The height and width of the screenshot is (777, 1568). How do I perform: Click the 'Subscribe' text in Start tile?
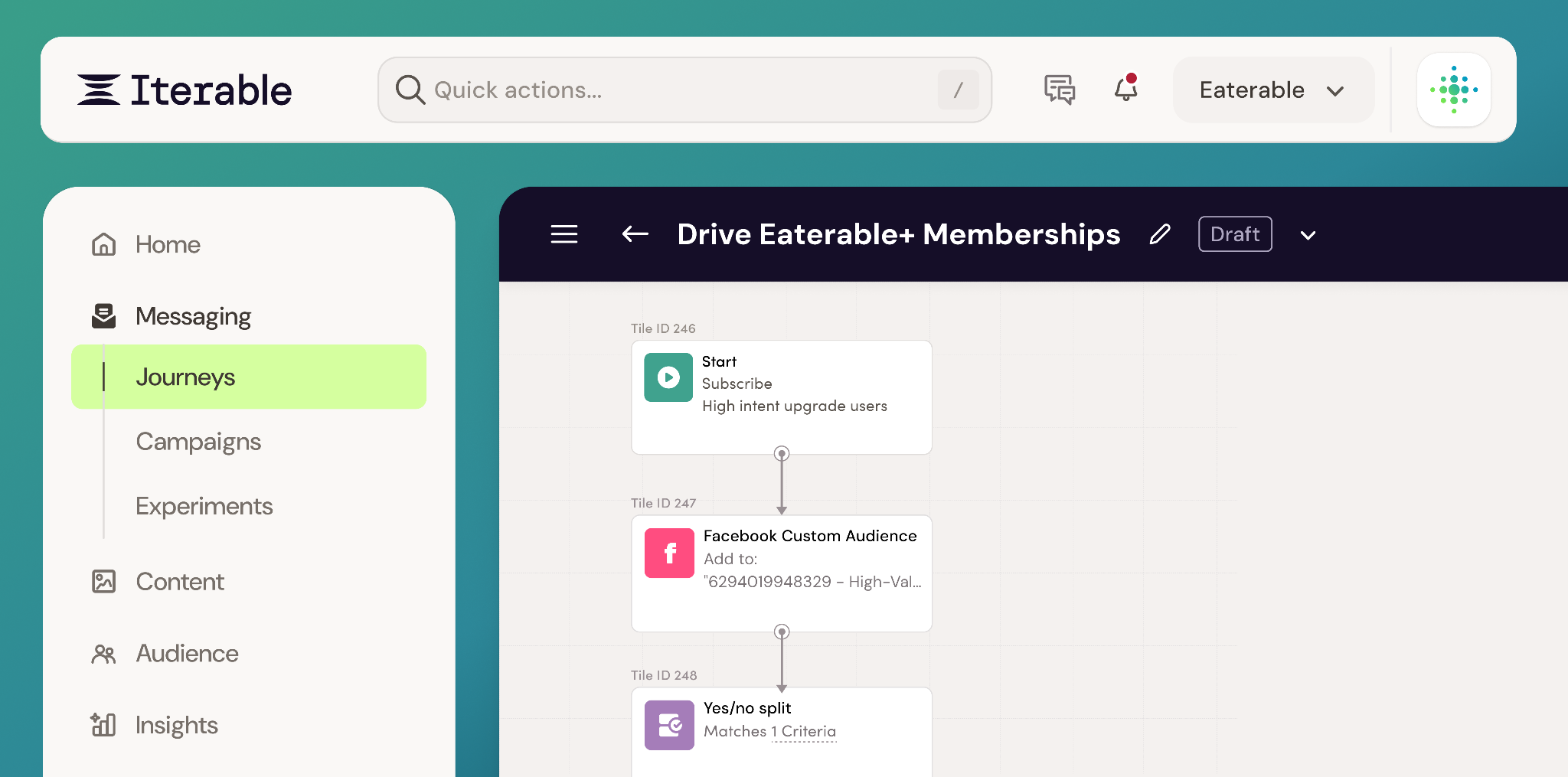click(x=737, y=384)
